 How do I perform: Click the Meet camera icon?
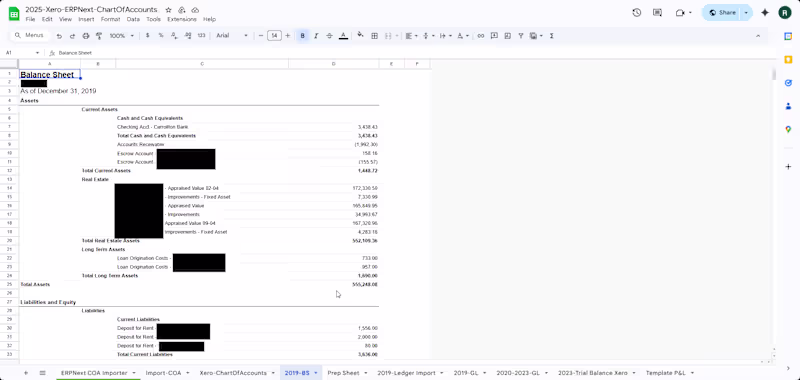pyautogui.click(x=680, y=13)
